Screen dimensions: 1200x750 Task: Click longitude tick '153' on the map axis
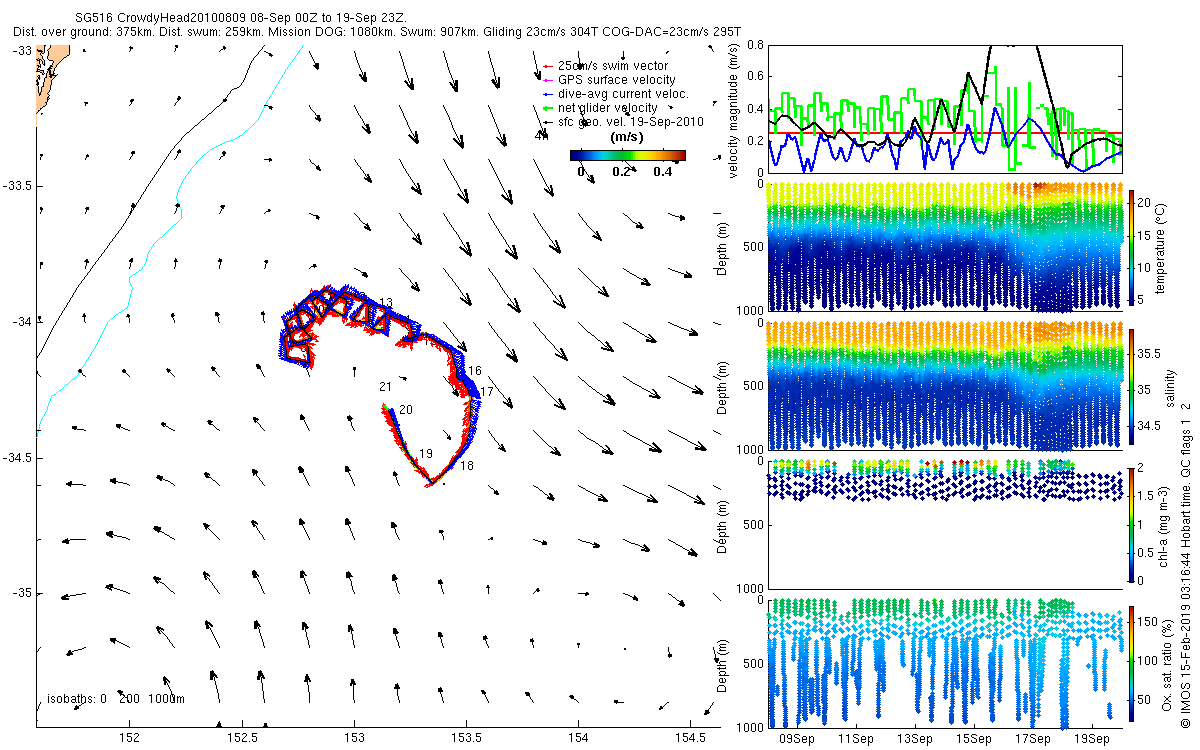coord(355,738)
